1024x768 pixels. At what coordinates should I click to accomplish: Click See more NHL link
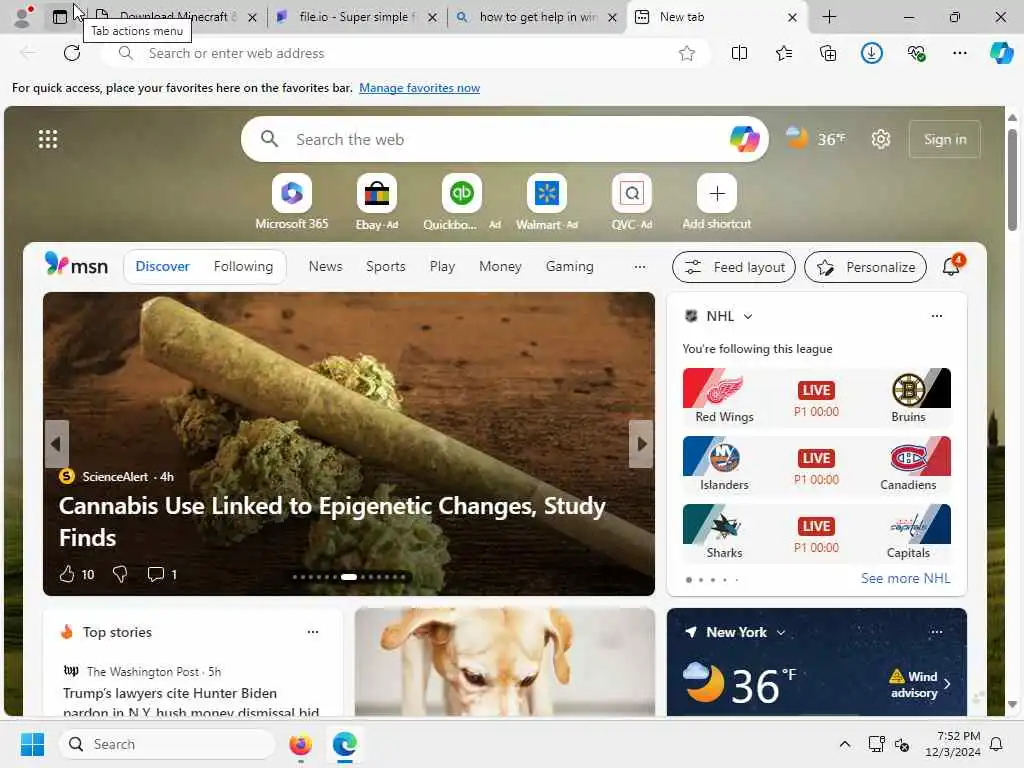coord(905,579)
